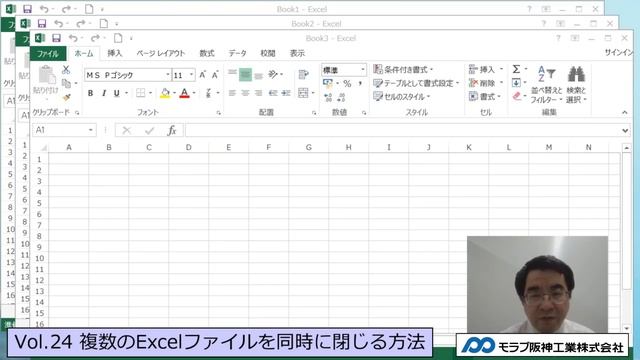
Task: Click the Paste clipboard icon
Action: pos(47,75)
